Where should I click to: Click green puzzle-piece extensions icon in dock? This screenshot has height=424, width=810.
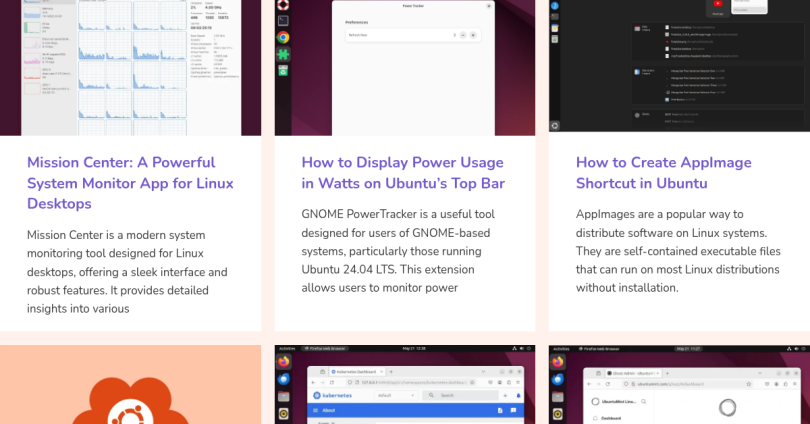[x=283, y=54]
